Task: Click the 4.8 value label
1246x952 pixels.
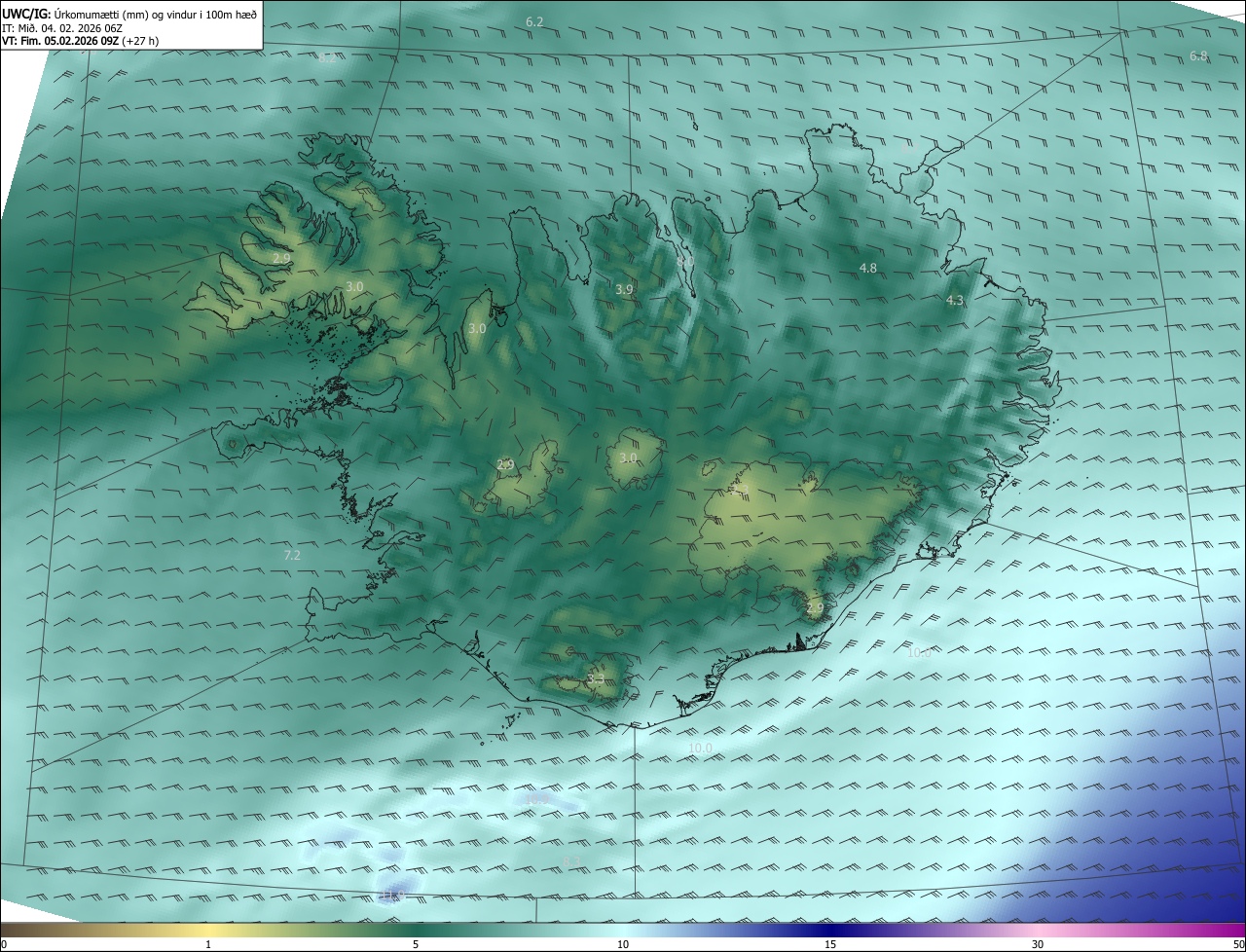Action: [867, 268]
